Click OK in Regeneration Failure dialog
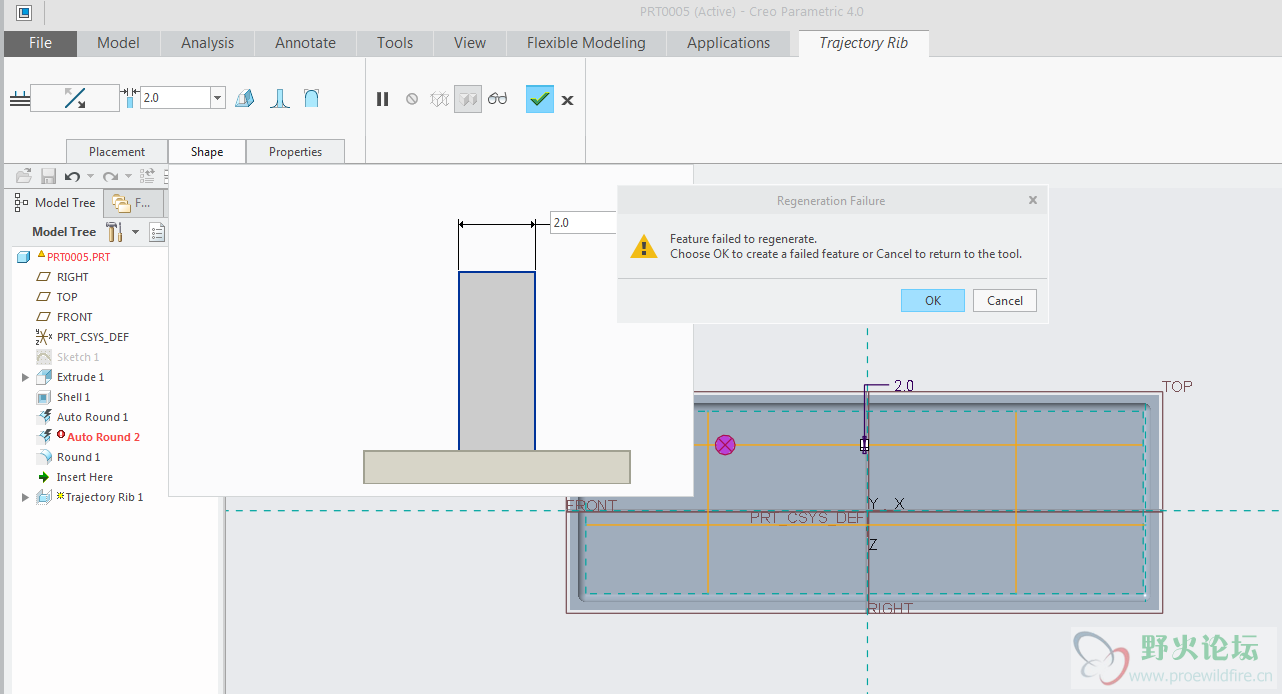This screenshot has height=694, width=1282. pos(933,300)
